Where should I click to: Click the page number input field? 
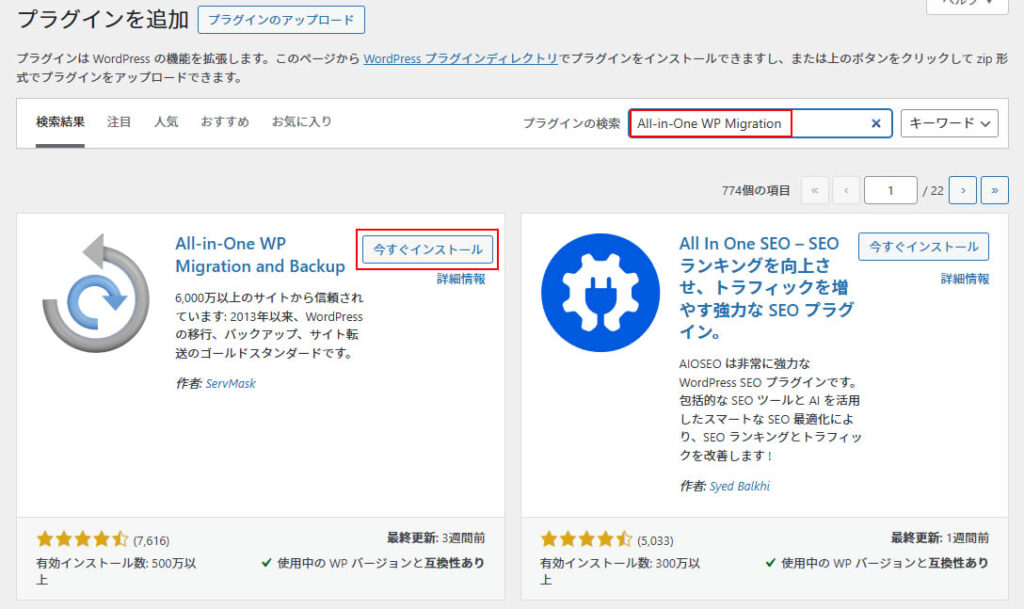[890, 188]
